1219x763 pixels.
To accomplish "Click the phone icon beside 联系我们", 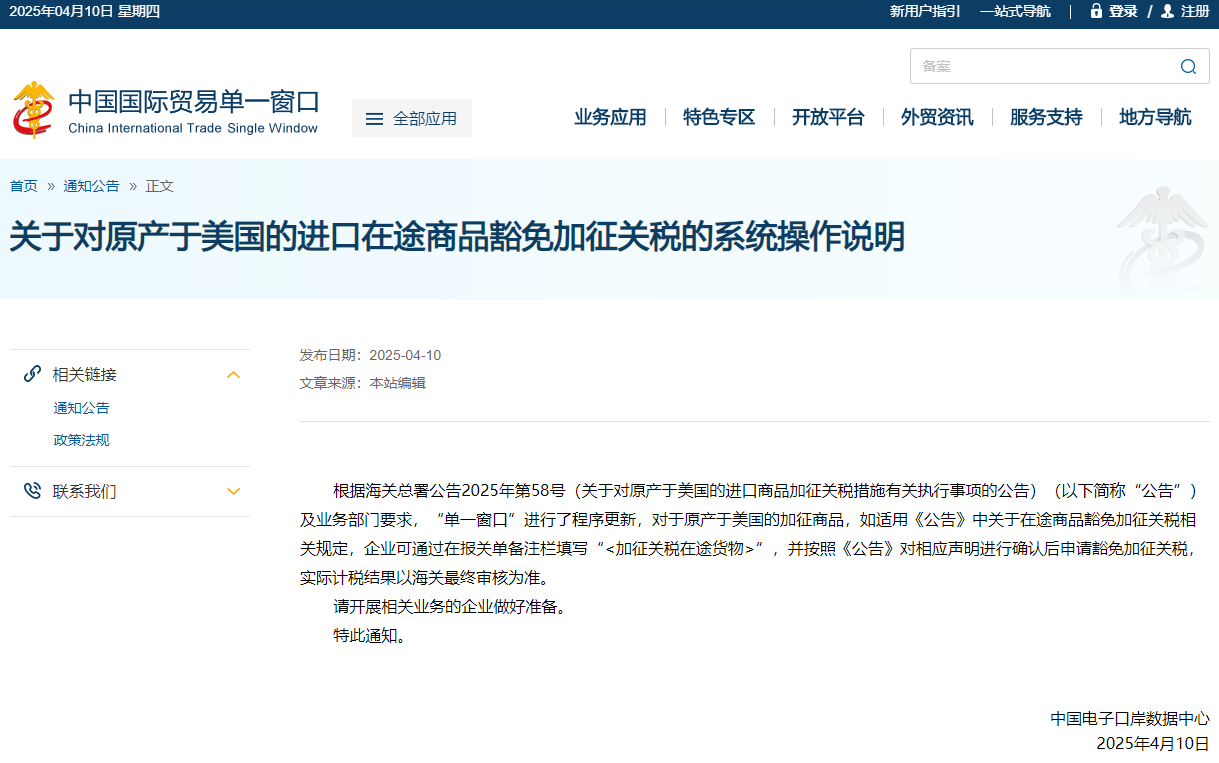I will (x=32, y=491).
